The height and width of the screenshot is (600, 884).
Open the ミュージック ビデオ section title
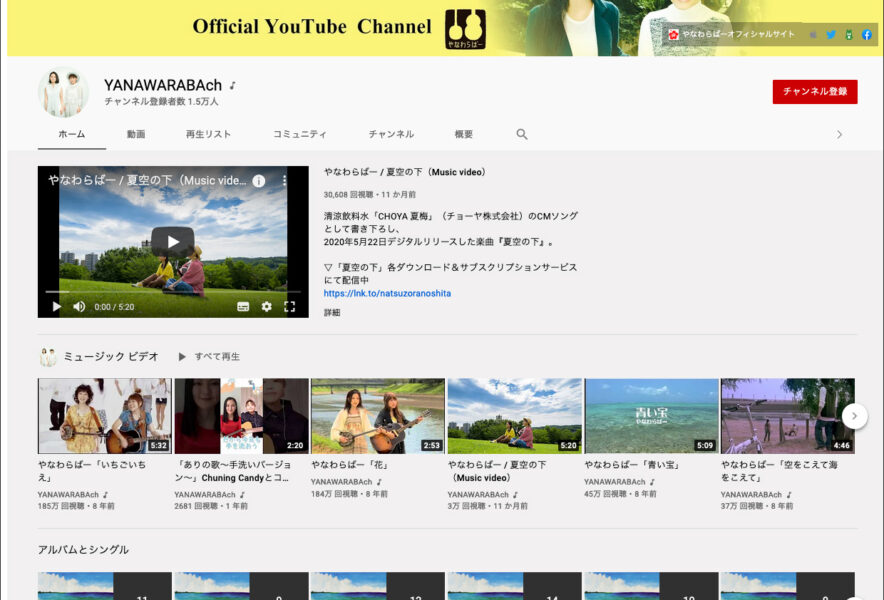click(111, 356)
